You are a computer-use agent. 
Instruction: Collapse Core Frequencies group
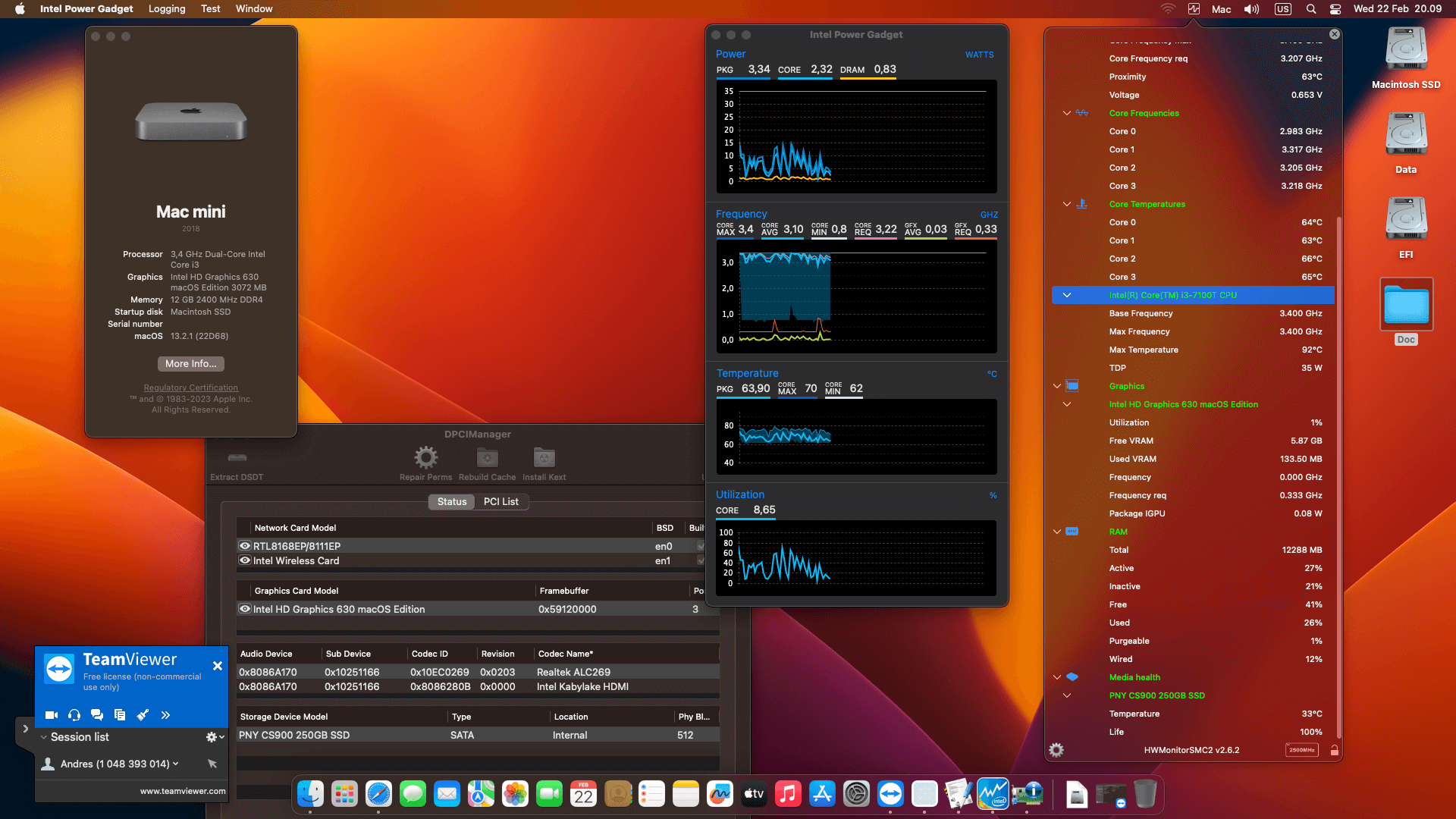1067,113
